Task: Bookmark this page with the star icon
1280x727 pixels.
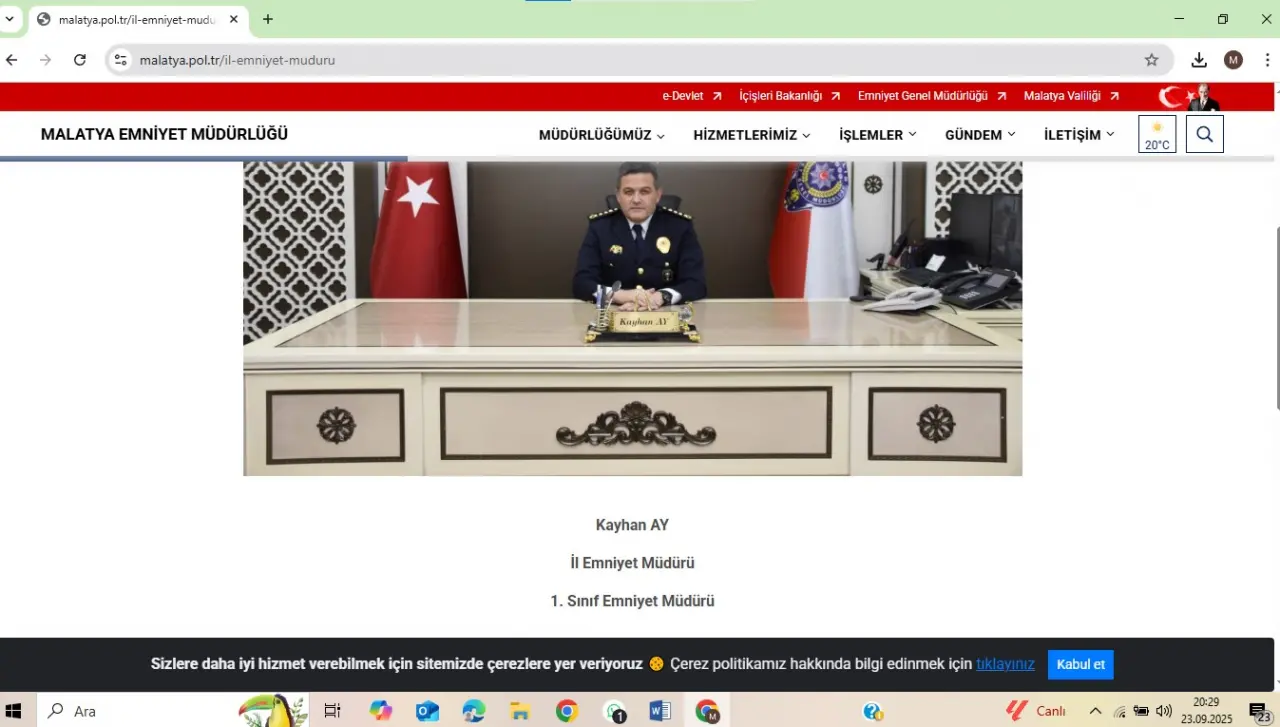Action: pos(1151,60)
